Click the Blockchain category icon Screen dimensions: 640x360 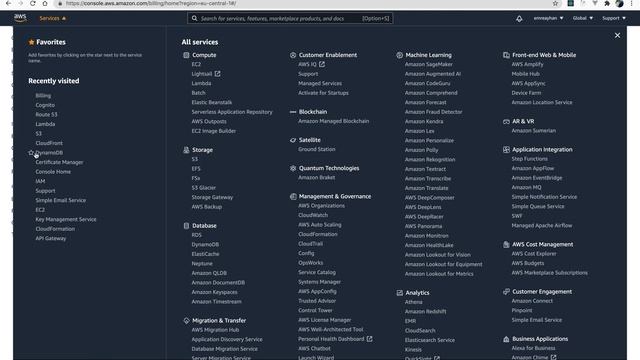coord(293,112)
